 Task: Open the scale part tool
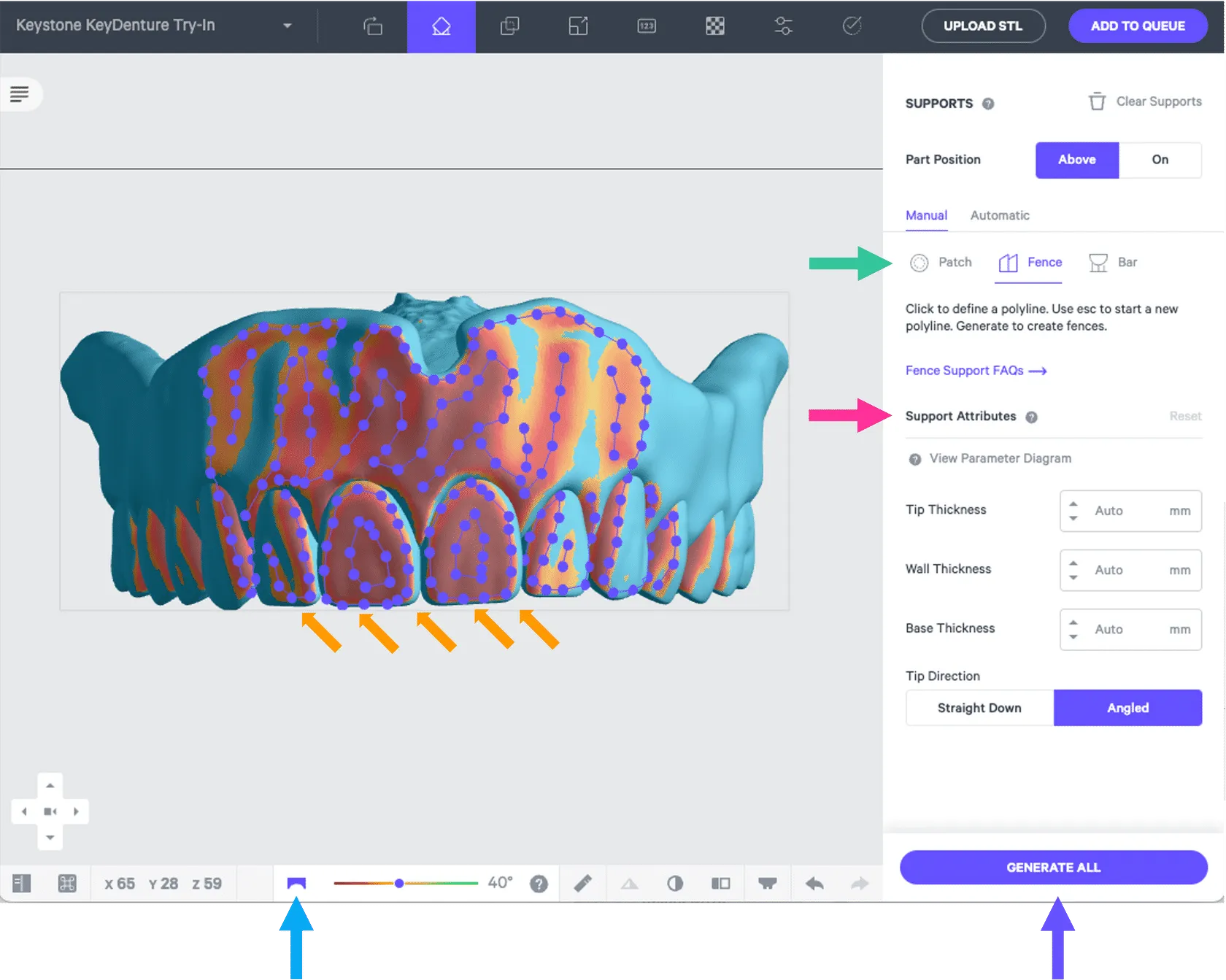578,26
